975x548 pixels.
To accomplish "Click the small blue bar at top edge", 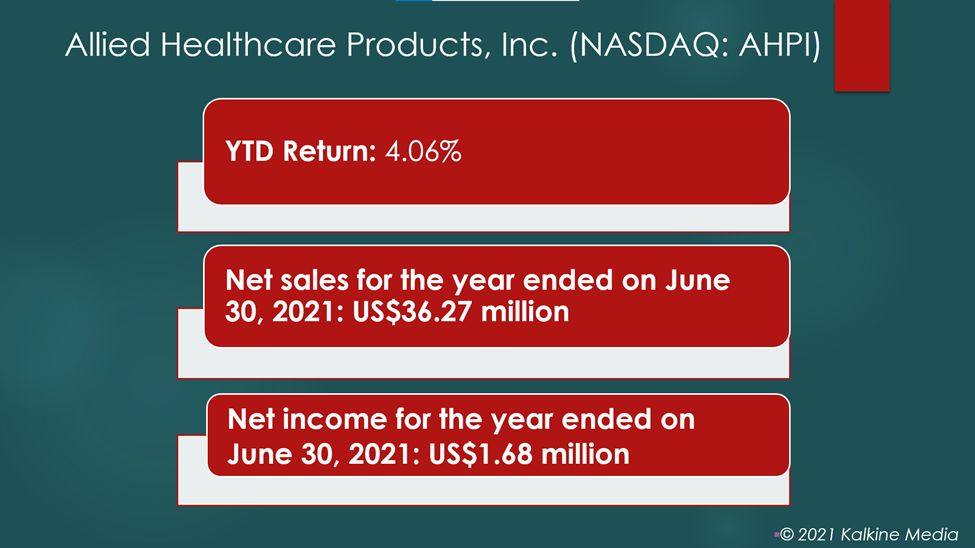I will (x=414, y=1).
